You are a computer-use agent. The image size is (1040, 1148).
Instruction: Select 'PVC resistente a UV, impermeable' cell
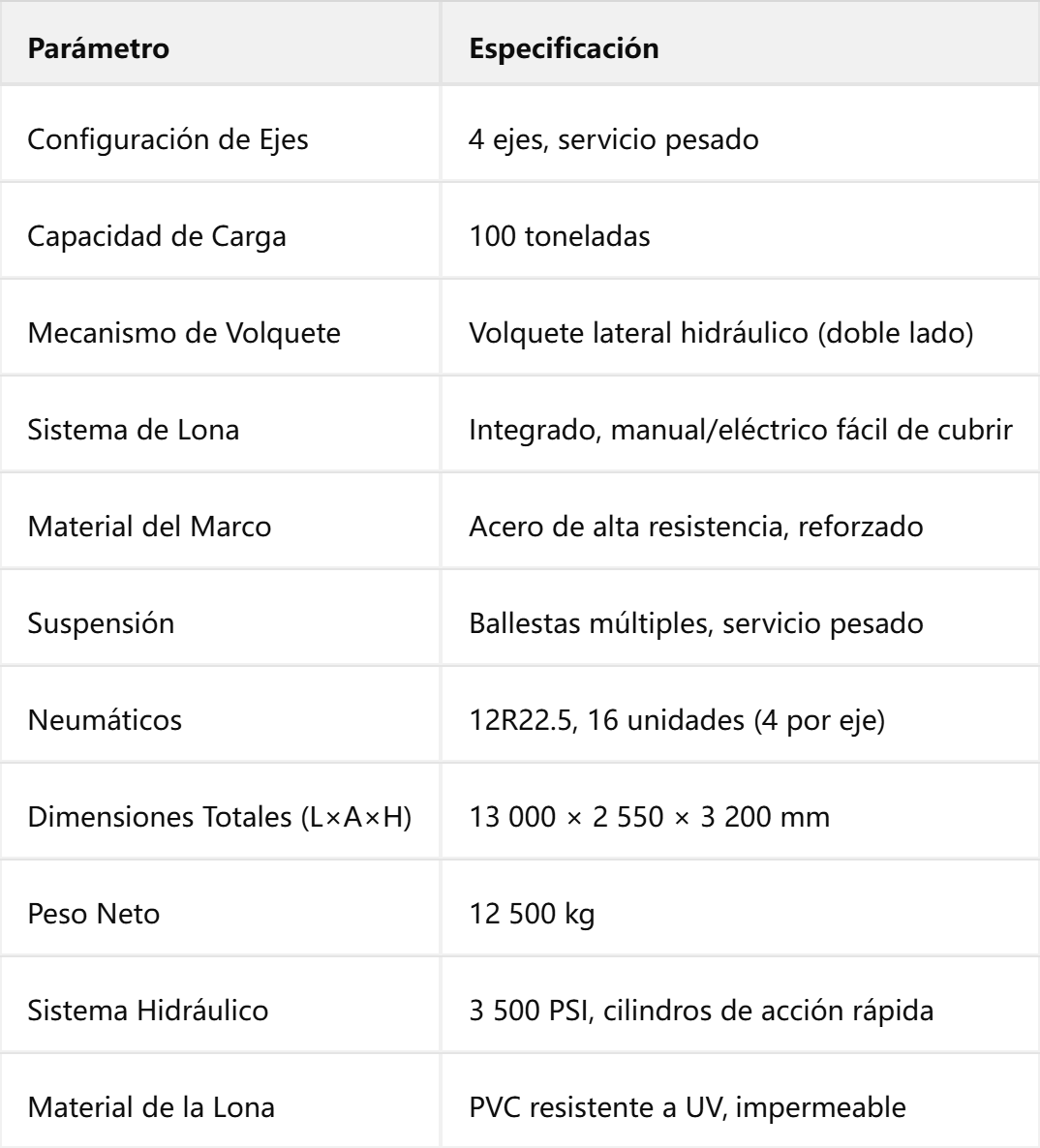point(740,1101)
